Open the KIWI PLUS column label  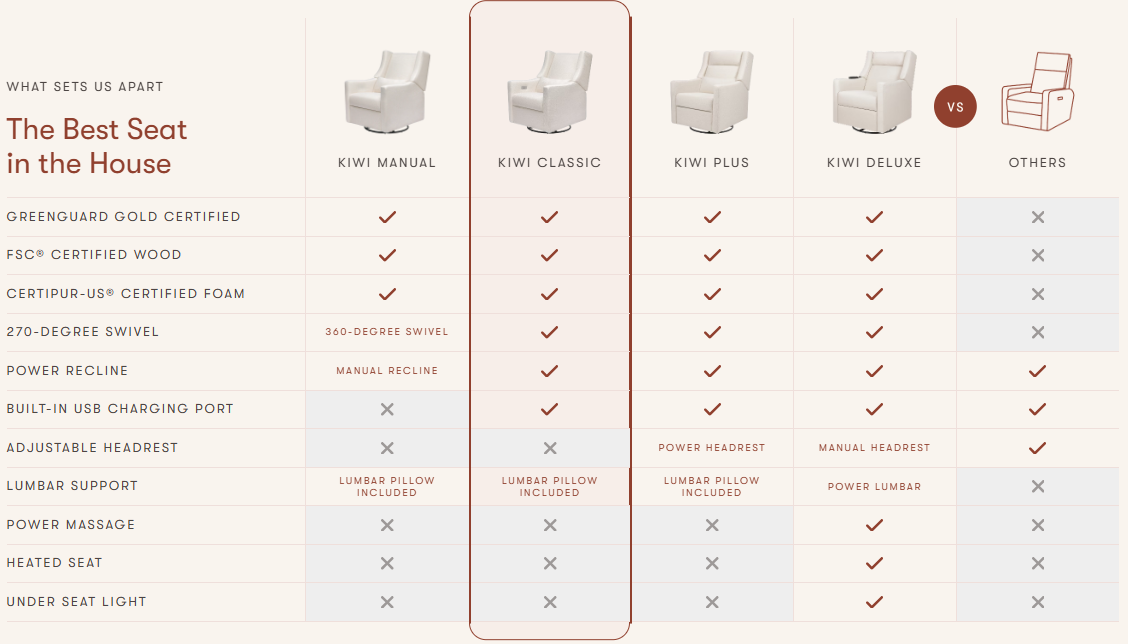pos(711,163)
